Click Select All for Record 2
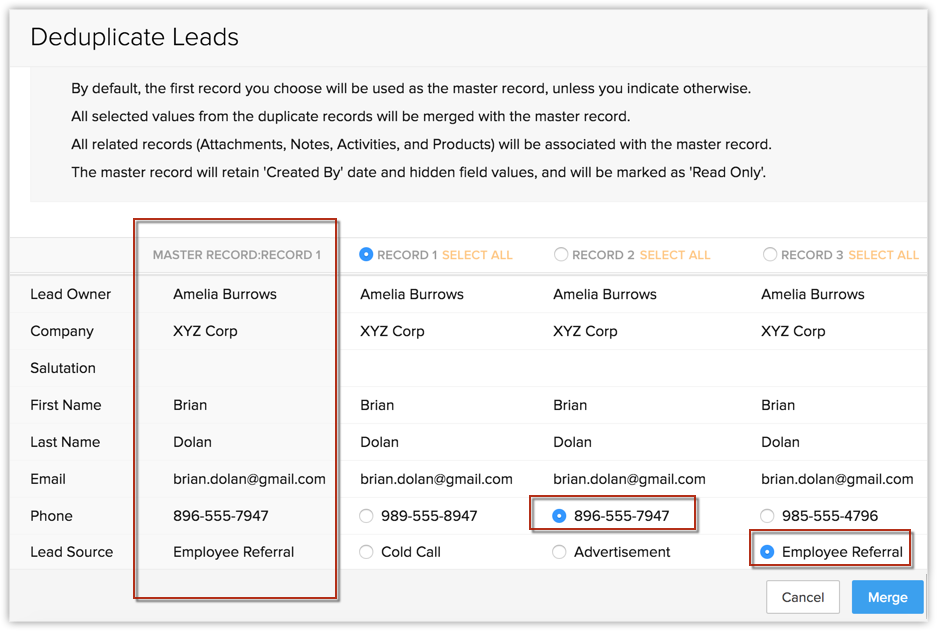Viewport: 937px width, 631px height. [x=675, y=255]
